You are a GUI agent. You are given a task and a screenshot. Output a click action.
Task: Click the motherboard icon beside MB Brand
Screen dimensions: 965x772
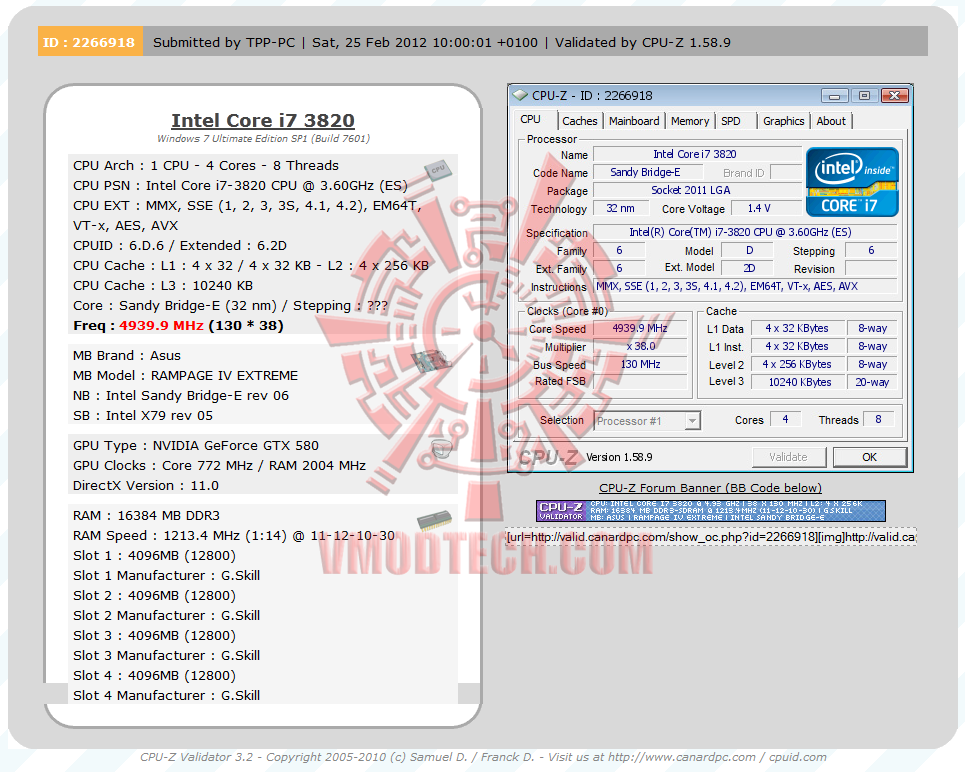(430, 361)
